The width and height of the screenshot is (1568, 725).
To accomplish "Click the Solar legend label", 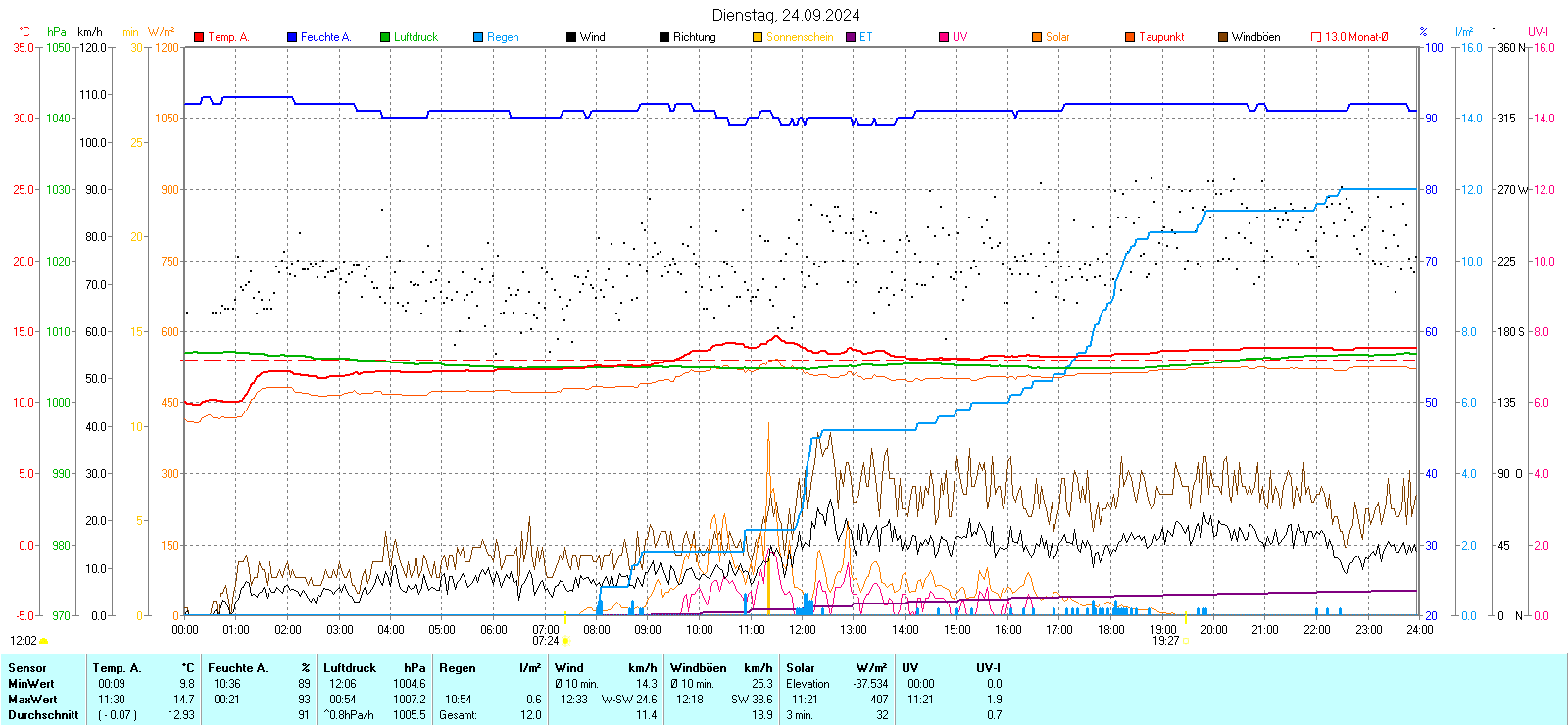I will tap(1057, 37).
